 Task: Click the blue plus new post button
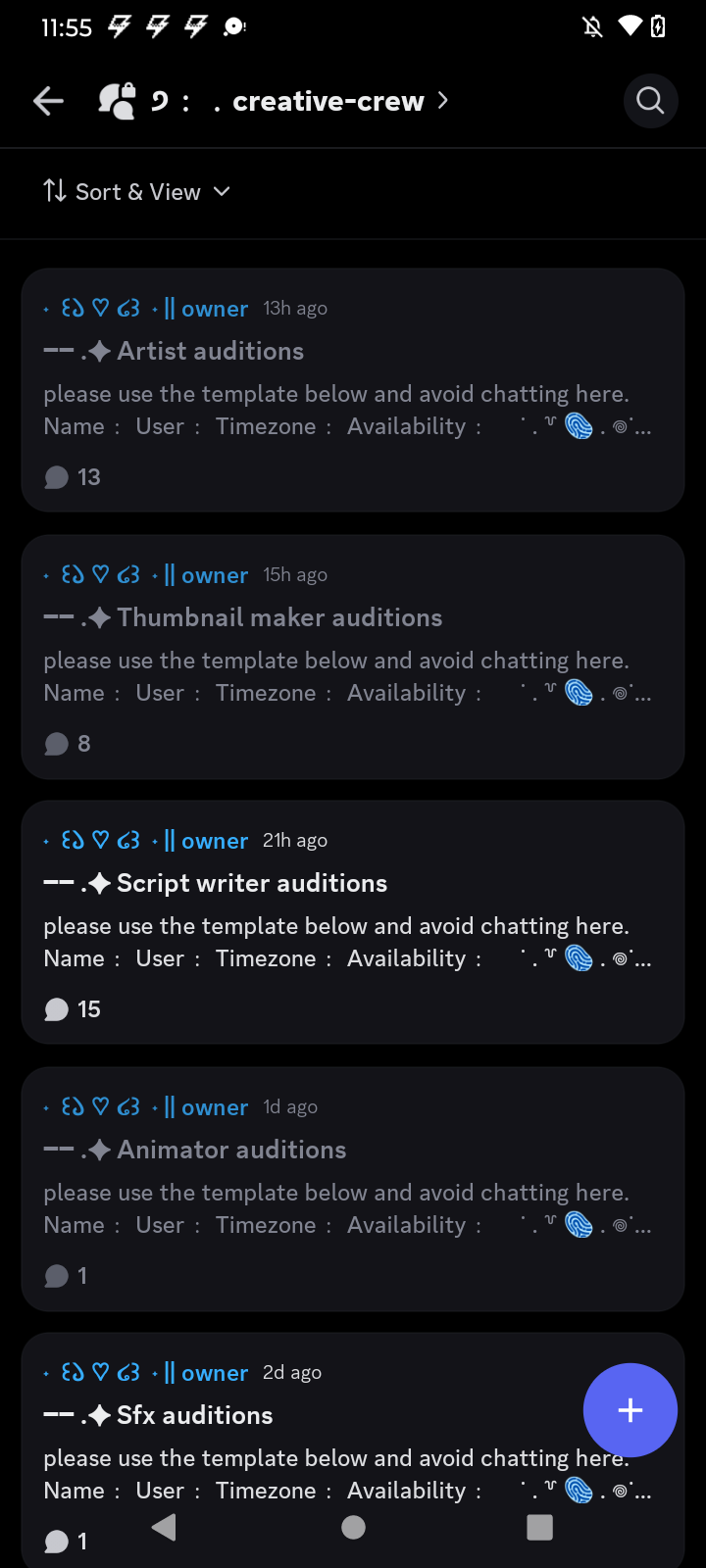coord(630,1410)
